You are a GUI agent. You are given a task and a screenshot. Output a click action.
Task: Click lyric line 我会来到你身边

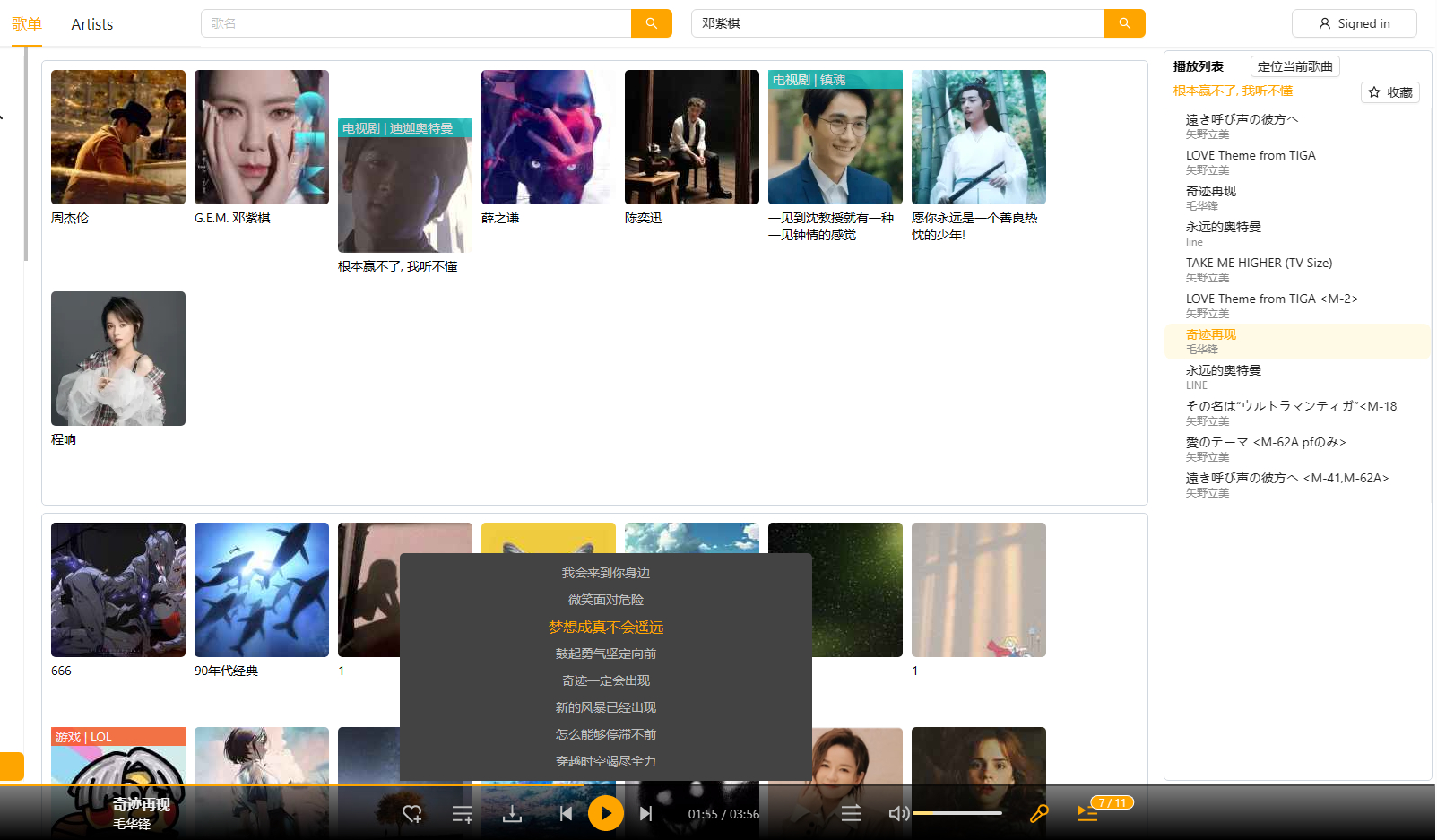(x=606, y=573)
